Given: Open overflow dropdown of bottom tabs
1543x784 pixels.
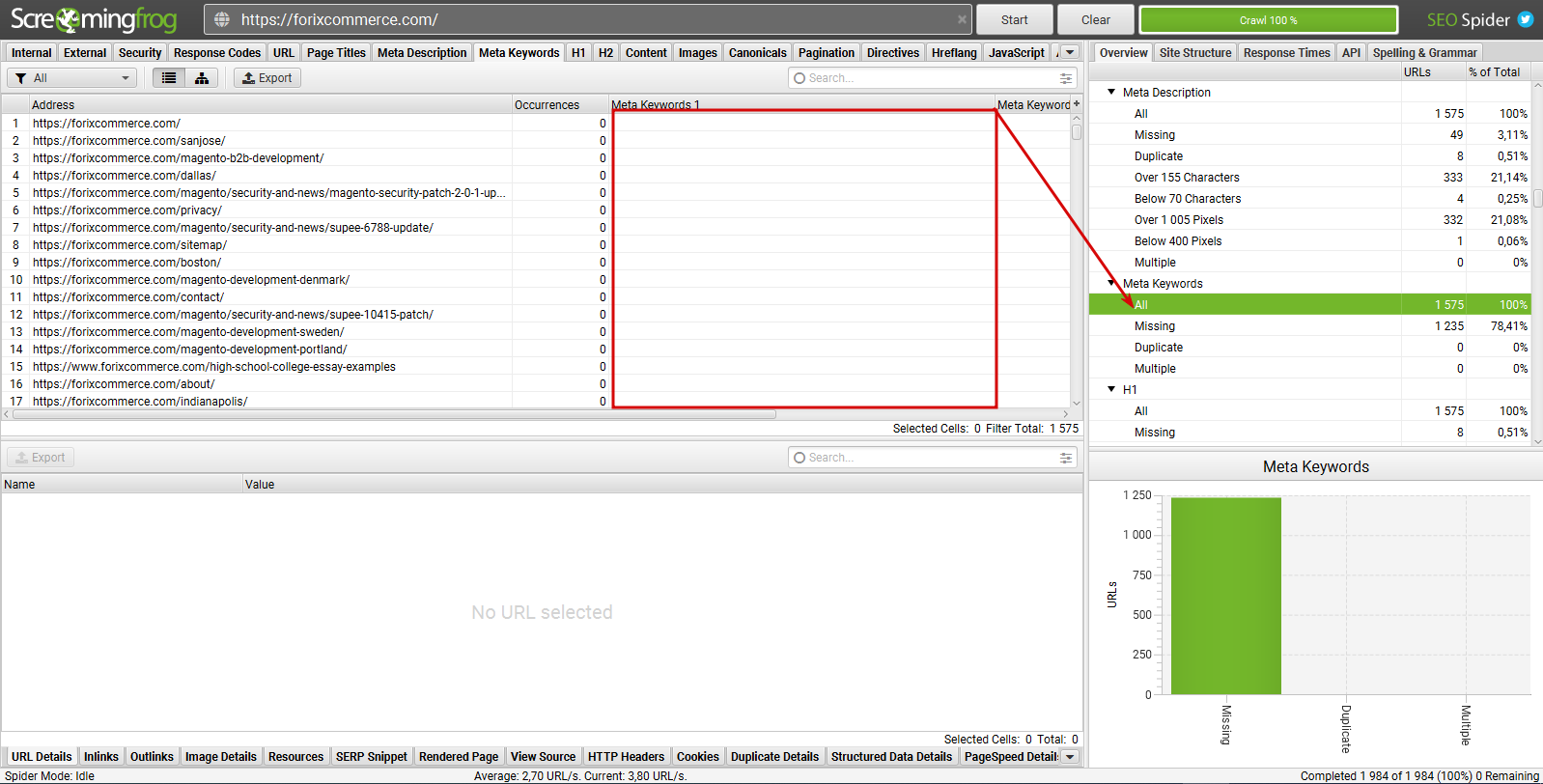Looking at the screenshot, I should tap(1070, 757).
